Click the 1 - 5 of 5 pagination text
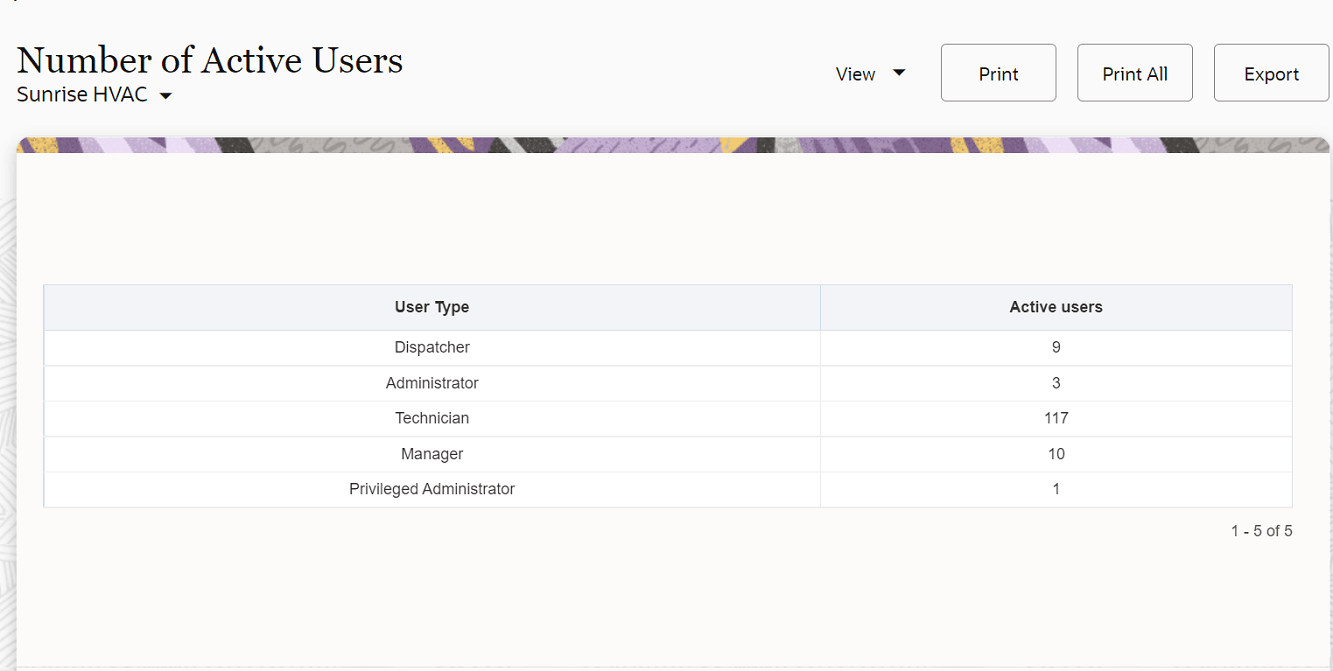The image size is (1333, 671). coord(1260,531)
